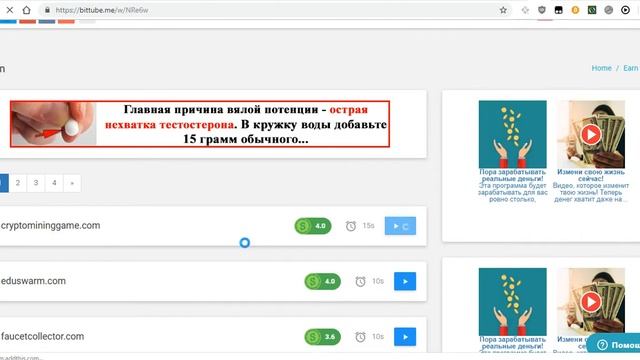Image resolution: width=640 pixels, height=360 pixels.
Task: Open the shield extension icon
Action: tap(542, 10)
